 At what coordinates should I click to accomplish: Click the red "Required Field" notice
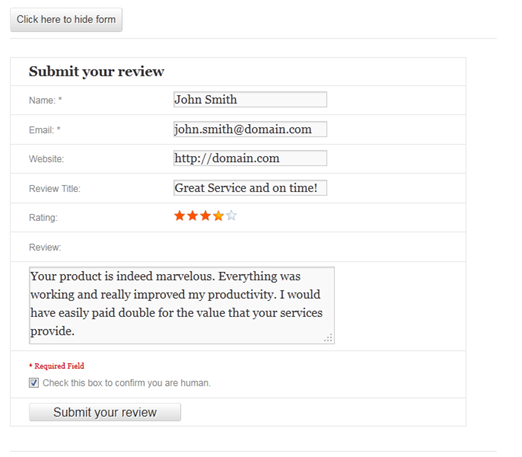pos(57,366)
